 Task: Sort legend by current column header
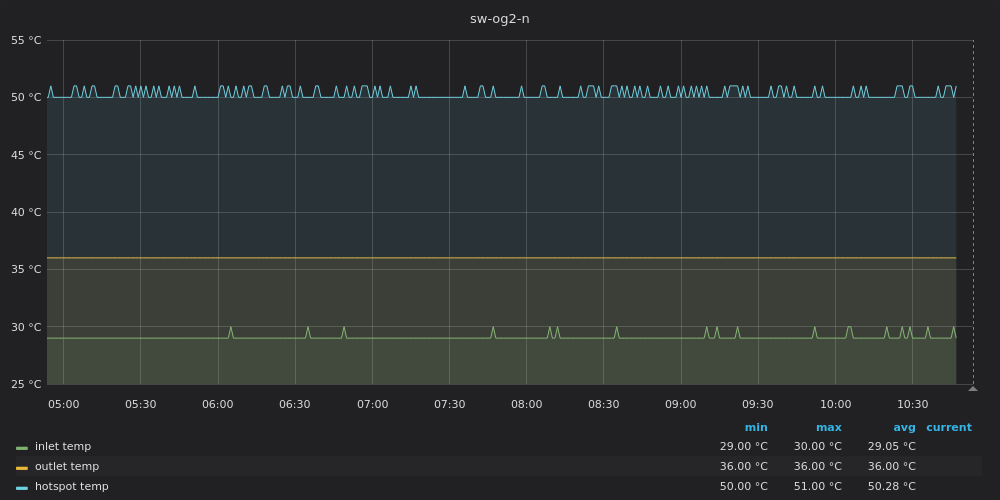coord(949,427)
